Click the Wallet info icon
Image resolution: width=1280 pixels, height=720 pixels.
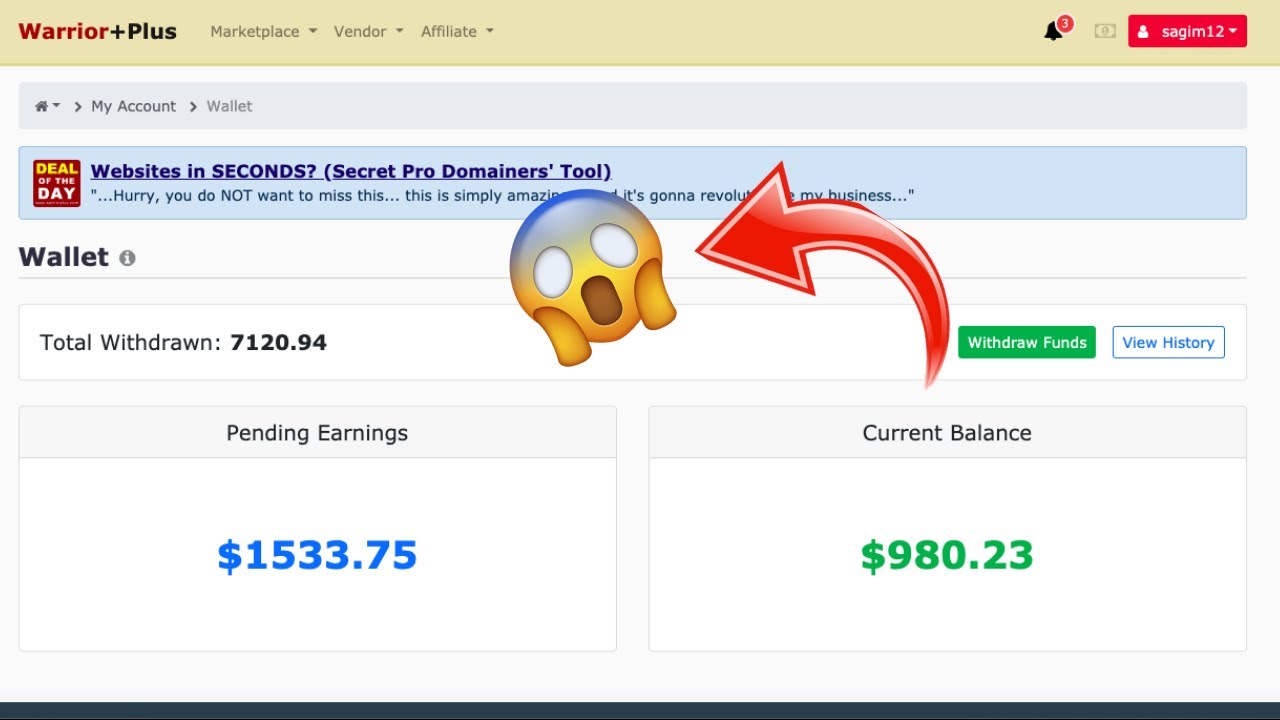click(x=127, y=258)
